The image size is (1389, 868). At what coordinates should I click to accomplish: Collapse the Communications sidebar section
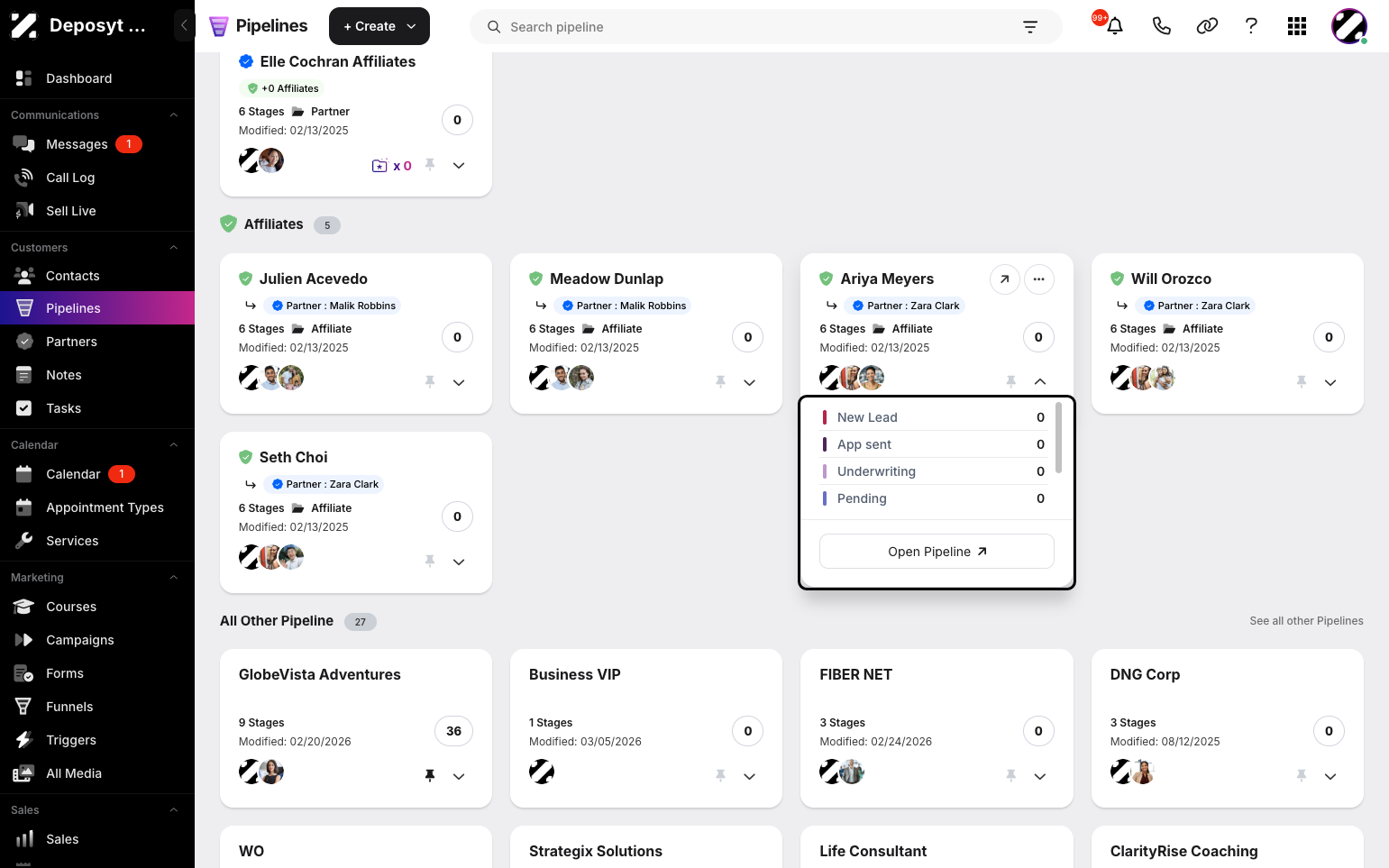point(174,114)
